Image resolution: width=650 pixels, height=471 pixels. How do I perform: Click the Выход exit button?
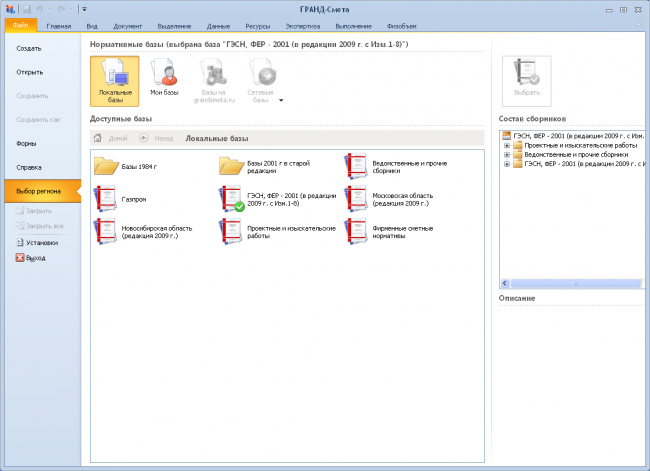click(x=31, y=258)
